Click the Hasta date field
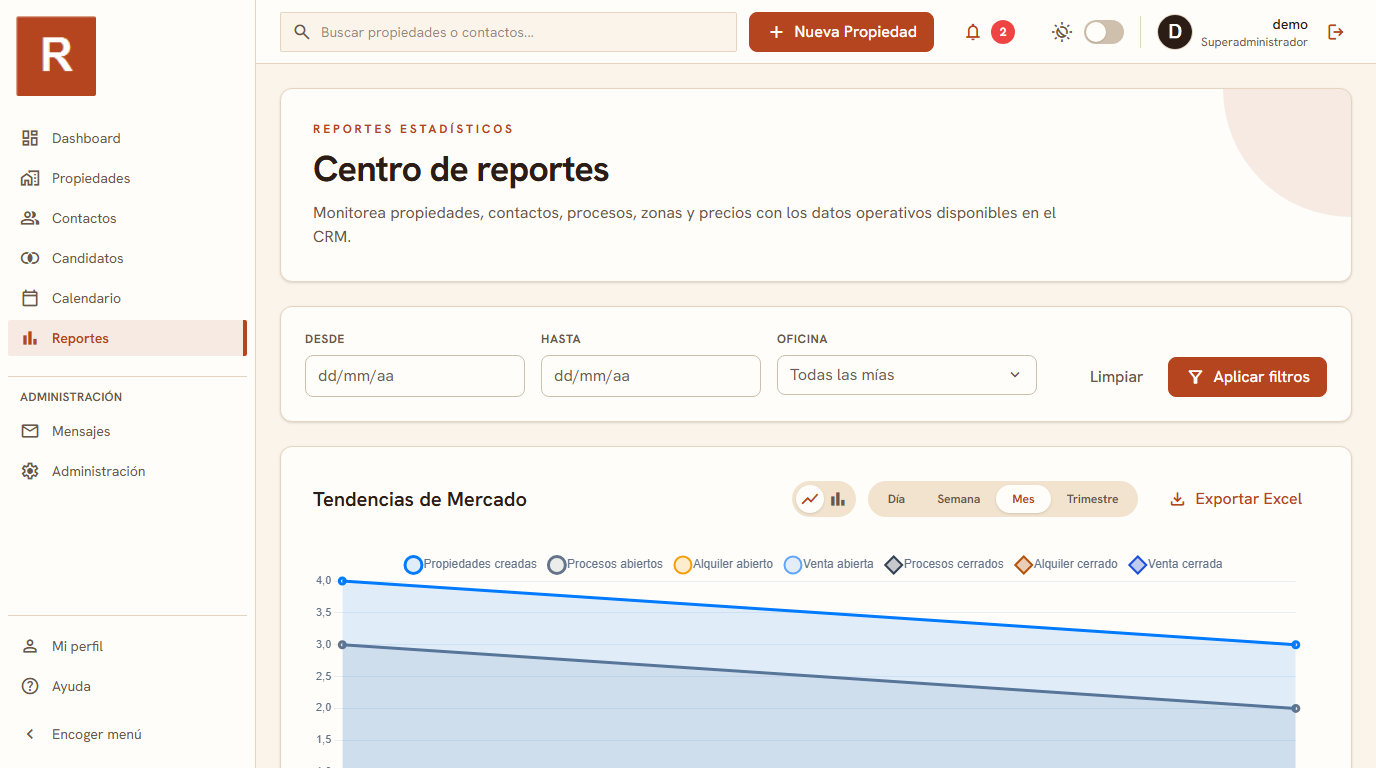This screenshot has width=1376, height=768. pos(651,376)
